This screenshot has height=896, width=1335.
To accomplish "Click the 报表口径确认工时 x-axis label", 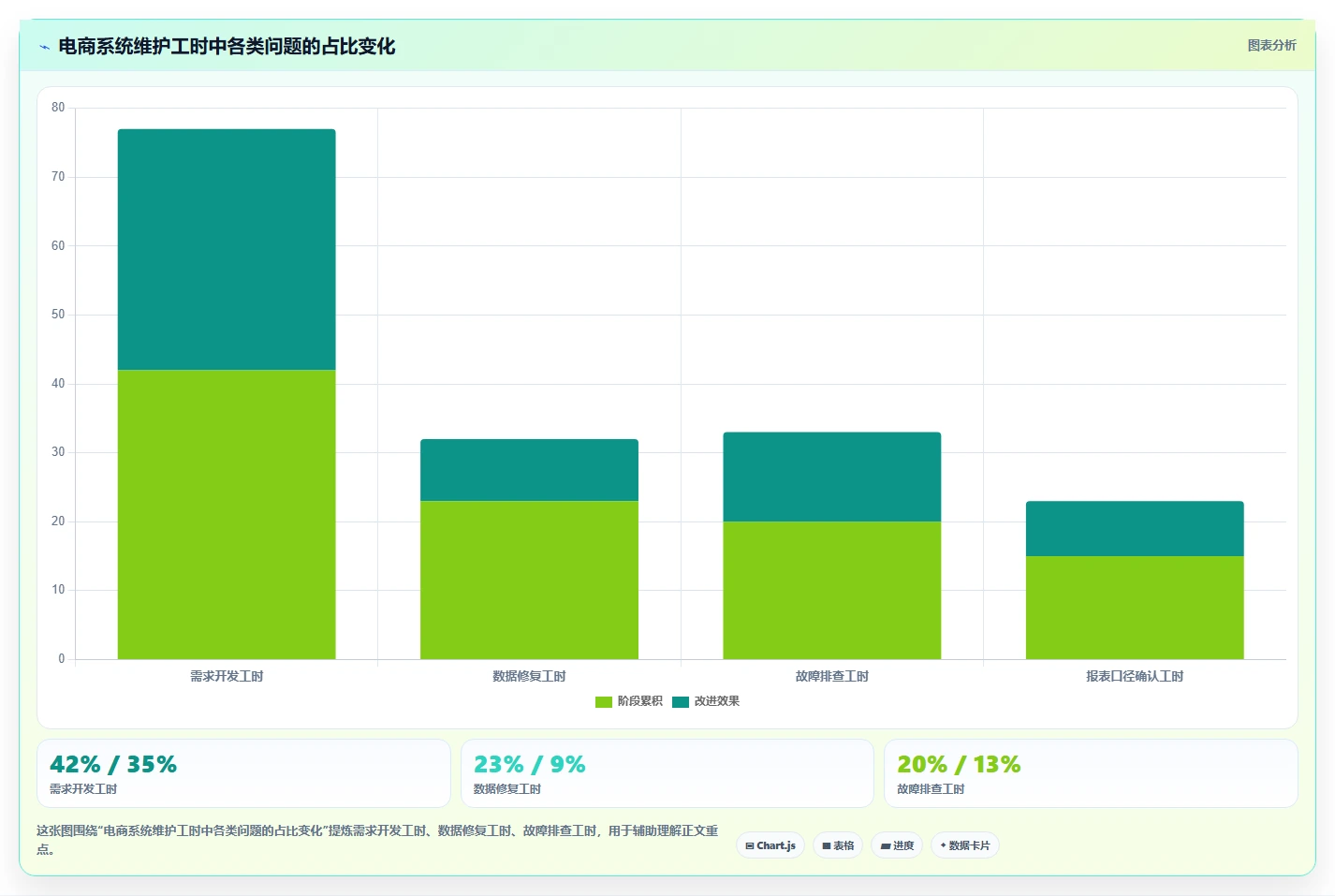I will (1135, 676).
